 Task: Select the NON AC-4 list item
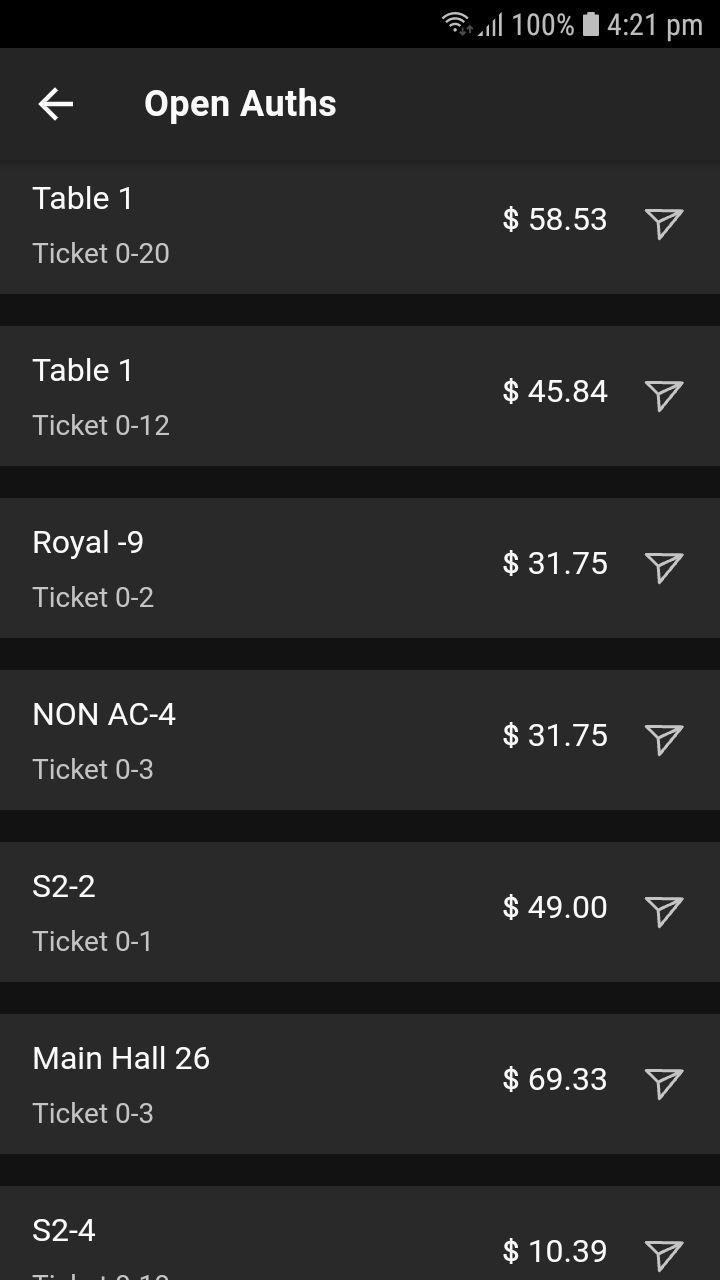point(250,741)
